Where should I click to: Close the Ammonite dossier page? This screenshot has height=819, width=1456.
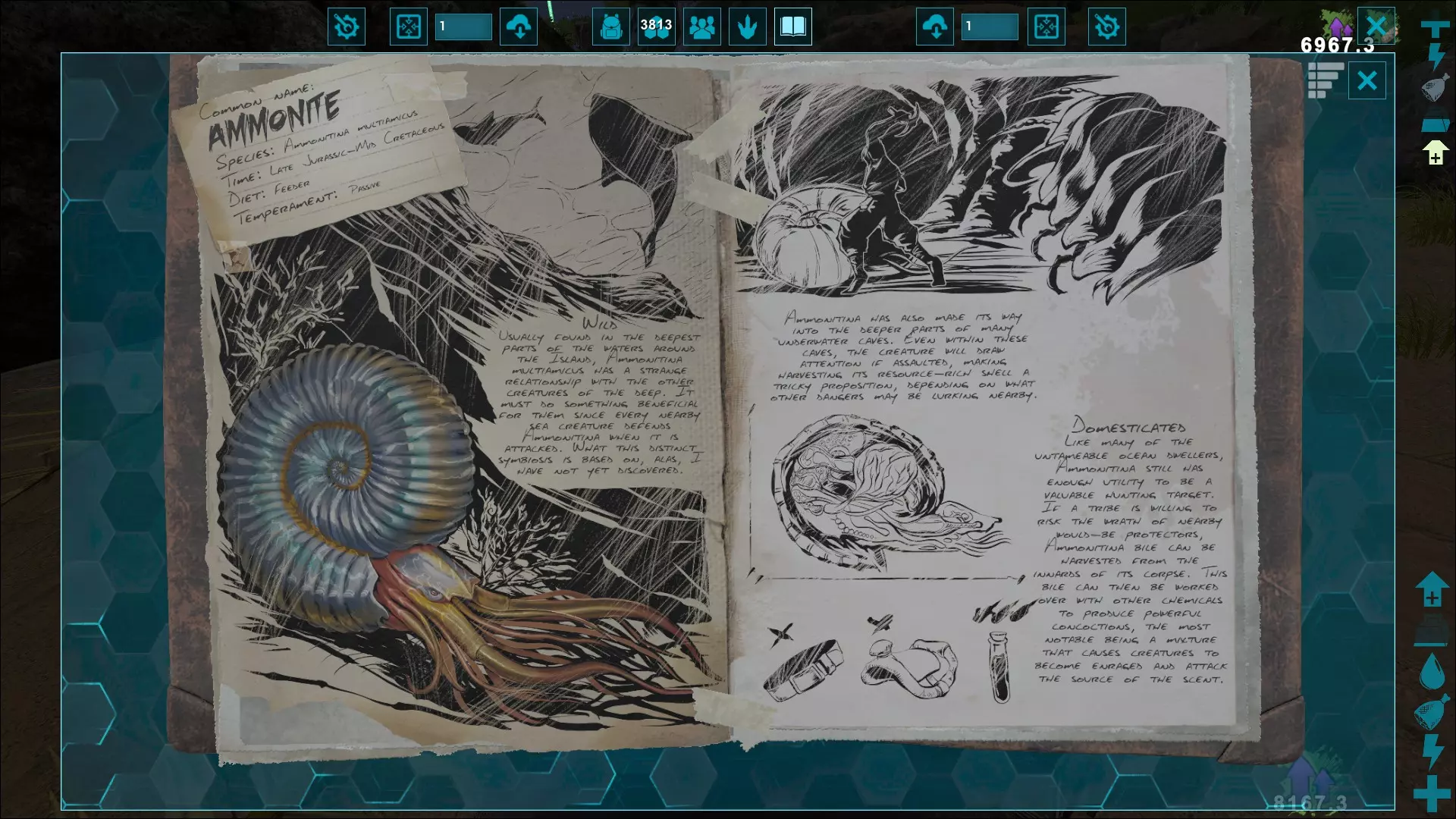(x=1367, y=80)
